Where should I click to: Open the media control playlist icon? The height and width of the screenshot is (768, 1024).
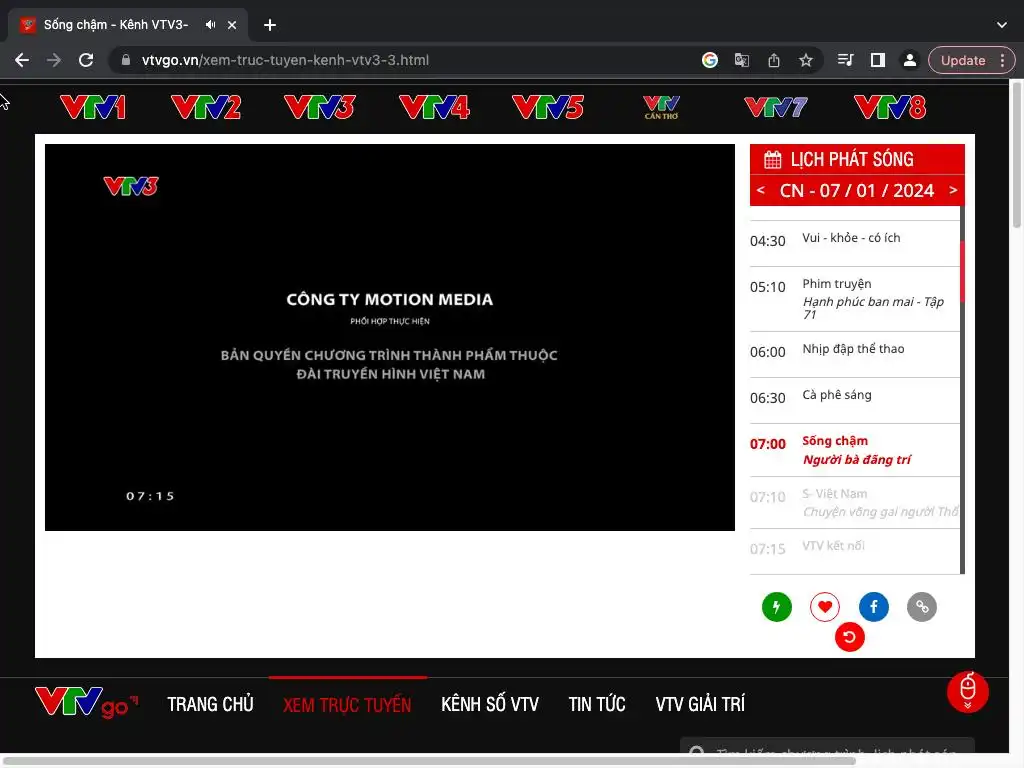pyautogui.click(x=846, y=60)
